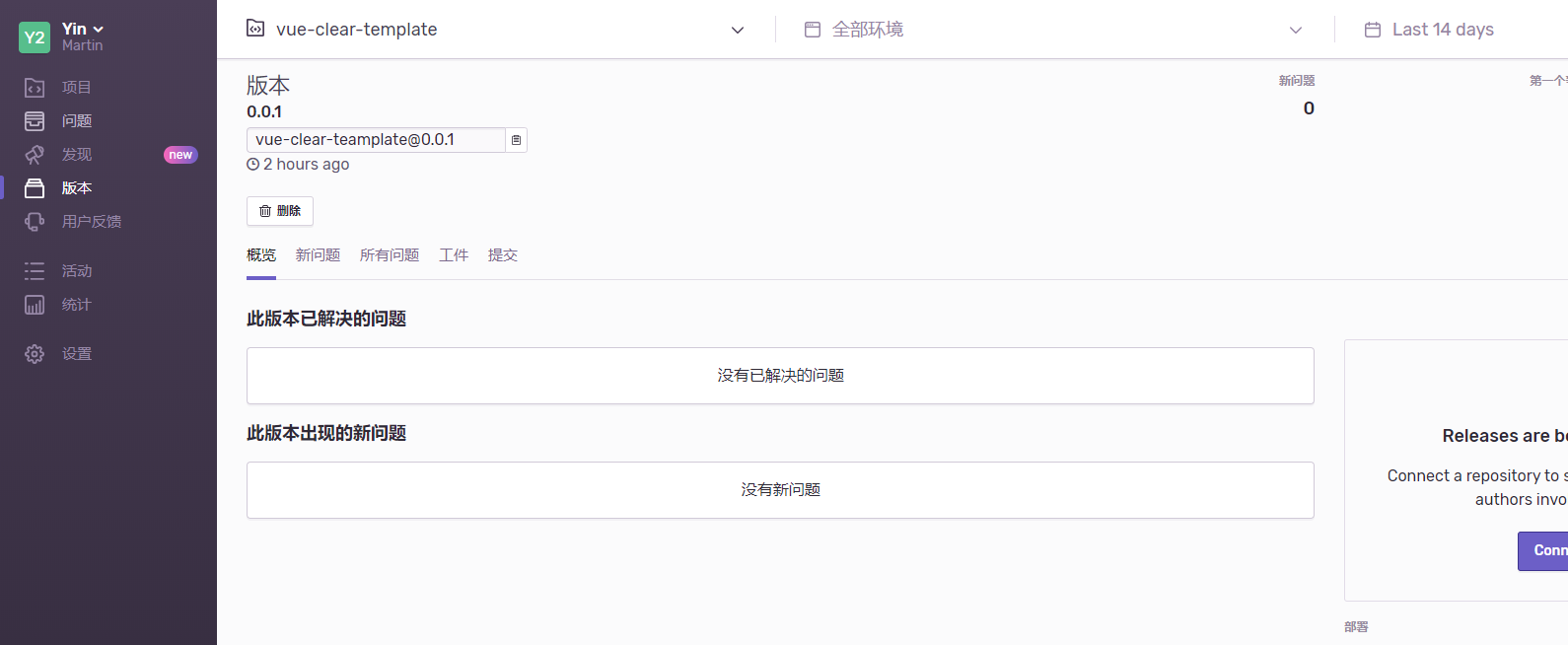
Task: Go to 用户反馈 in the sidebar
Action: coord(92,222)
